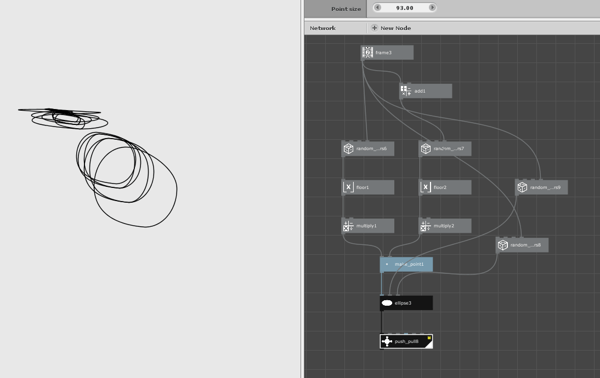Click the Point size parameter label
This screenshot has width=600, height=378.
[346, 9]
